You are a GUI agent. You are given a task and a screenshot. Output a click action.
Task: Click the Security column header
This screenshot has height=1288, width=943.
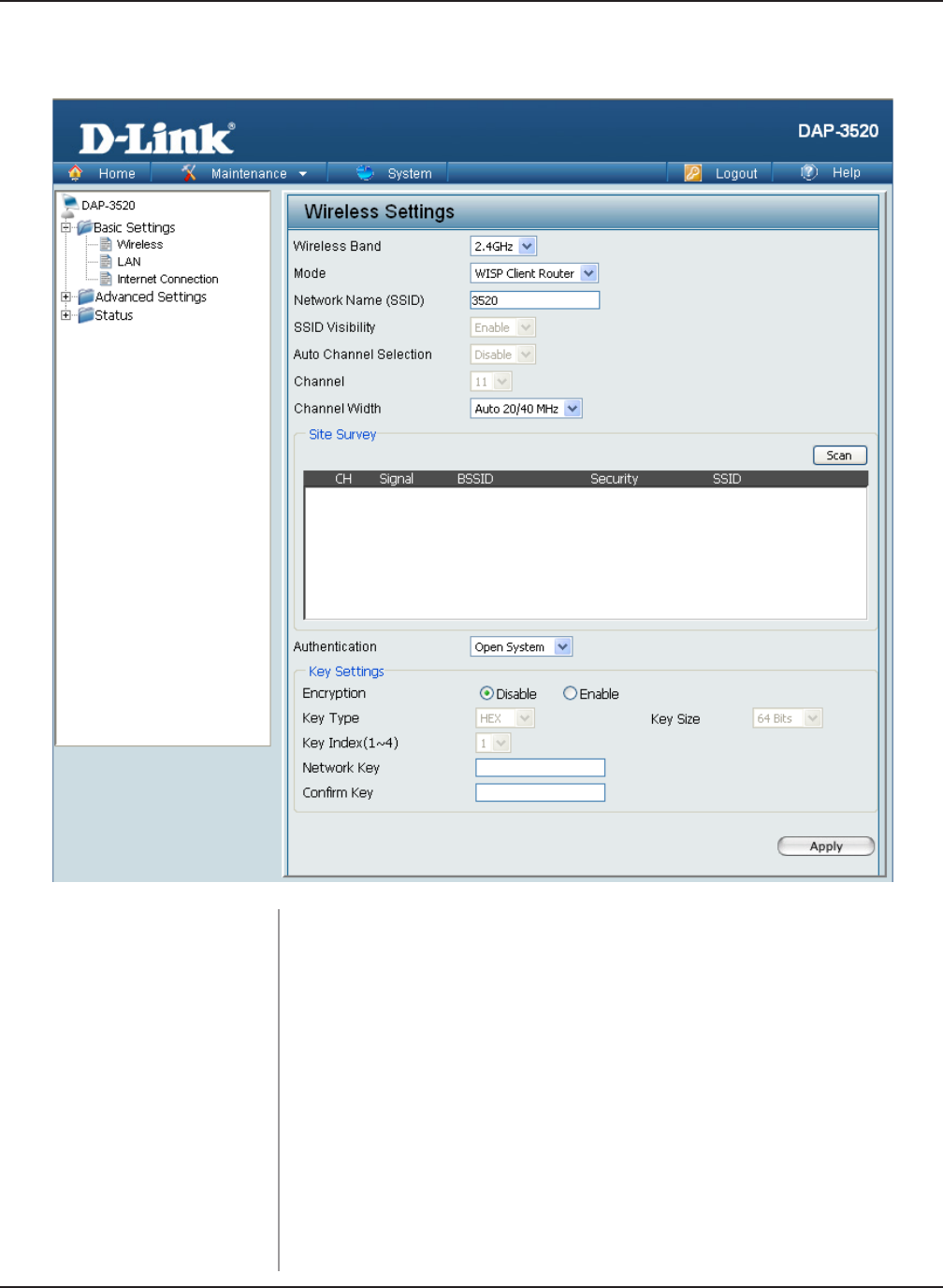click(x=615, y=479)
